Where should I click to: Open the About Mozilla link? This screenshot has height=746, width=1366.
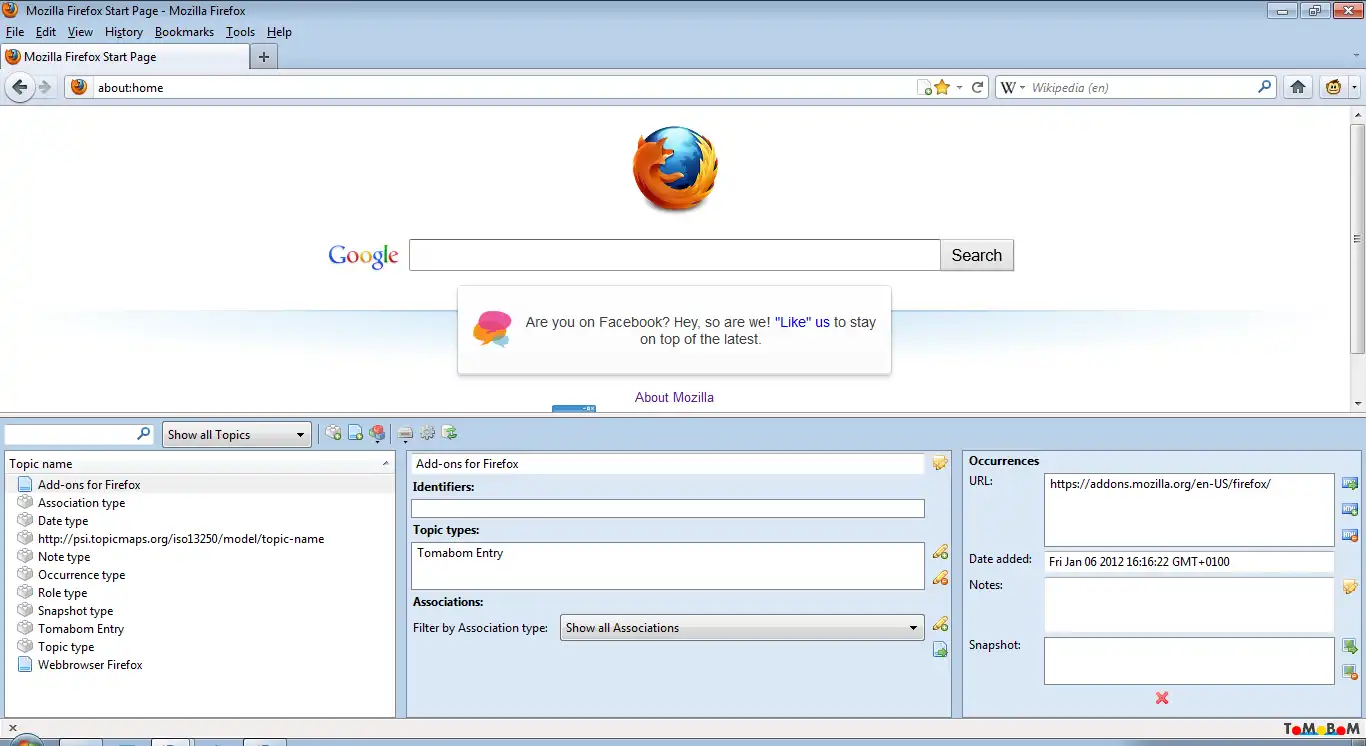click(x=674, y=397)
